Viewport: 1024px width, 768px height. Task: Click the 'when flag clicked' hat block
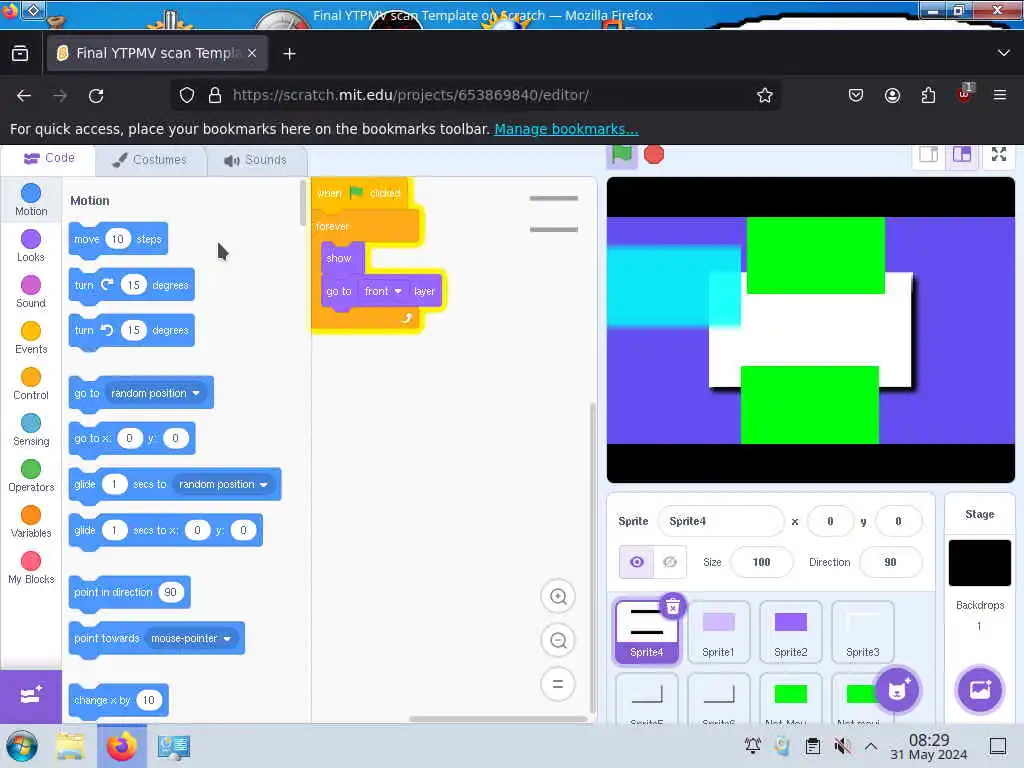tap(360, 193)
